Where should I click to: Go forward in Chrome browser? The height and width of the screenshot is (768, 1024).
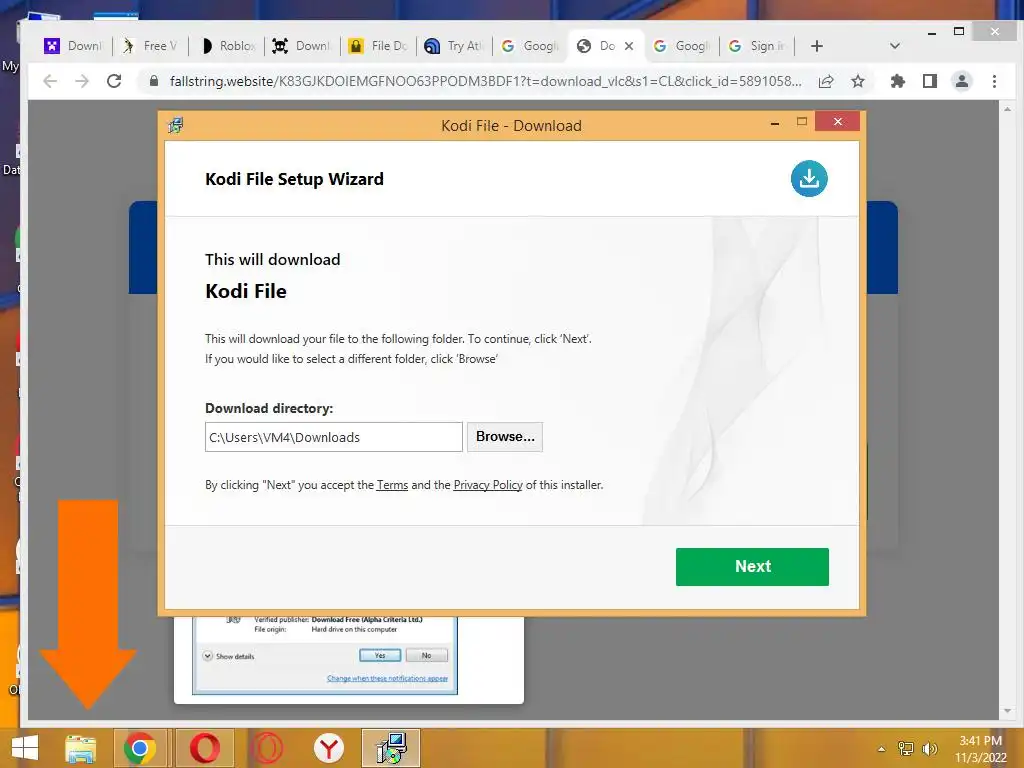tap(82, 81)
